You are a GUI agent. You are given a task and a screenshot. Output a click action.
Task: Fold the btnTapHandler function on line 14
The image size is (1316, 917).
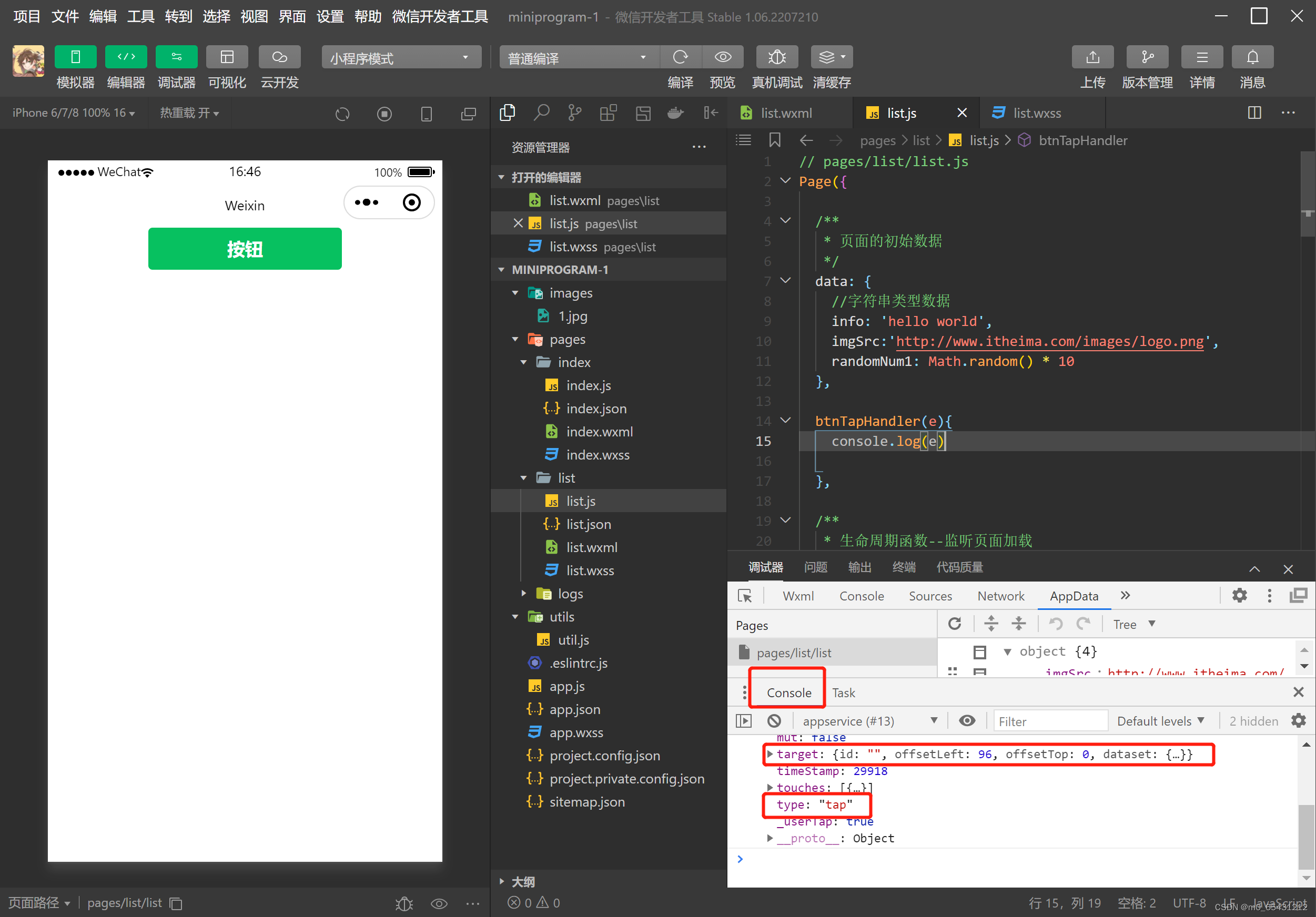point(786,420)
